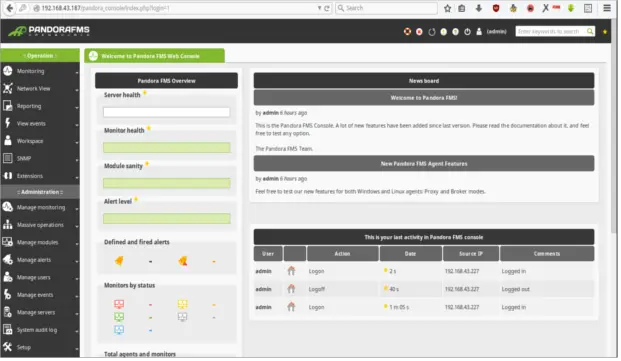Image resolution: width=621 pixels, height=361 pixels.
Task: Open the SNMP sidebar icon
Action: pos(8,158)
